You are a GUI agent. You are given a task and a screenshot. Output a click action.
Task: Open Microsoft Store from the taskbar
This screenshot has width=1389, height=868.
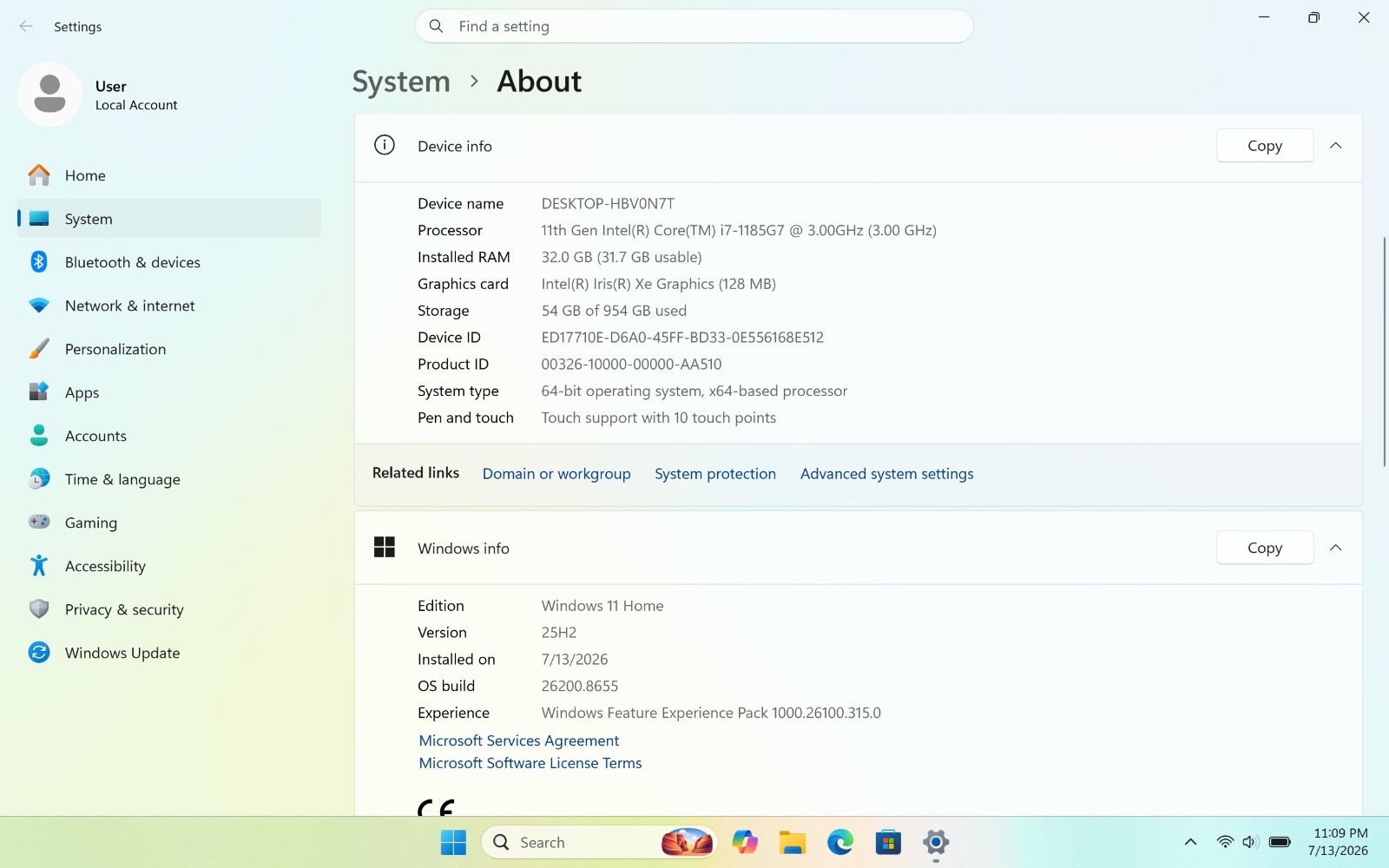887,842
